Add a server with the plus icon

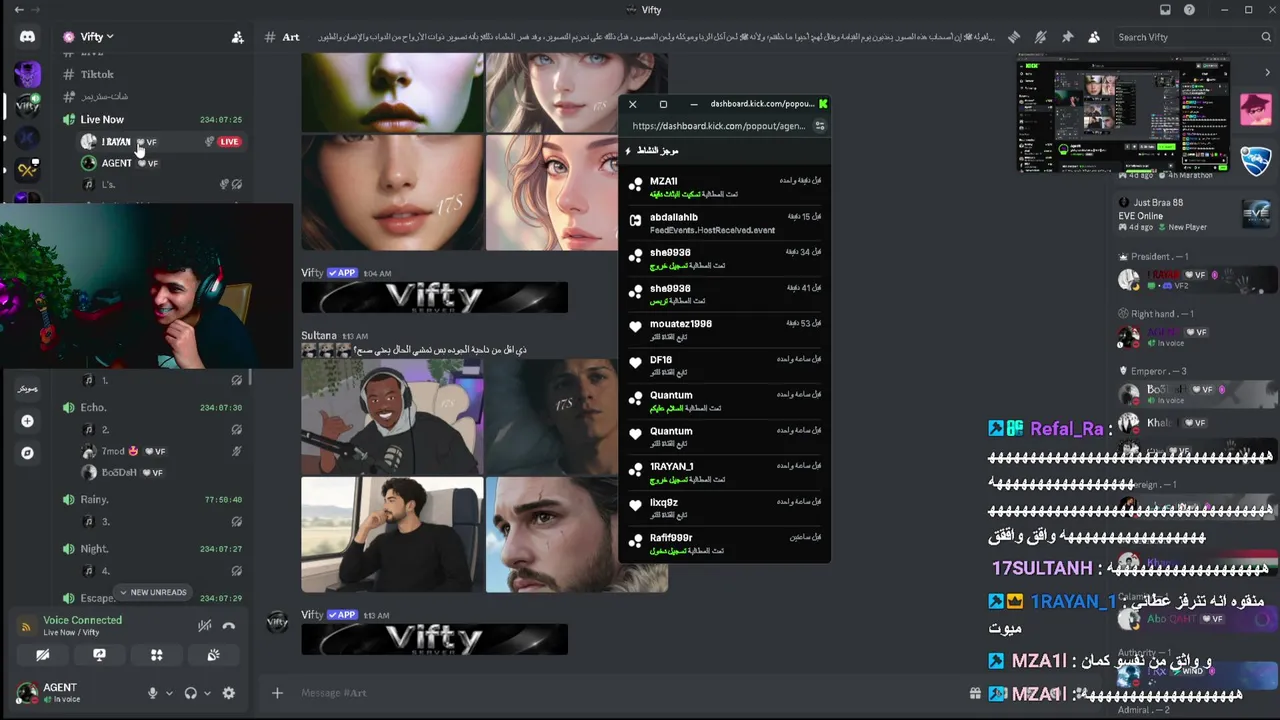click(x=27, y=421)
